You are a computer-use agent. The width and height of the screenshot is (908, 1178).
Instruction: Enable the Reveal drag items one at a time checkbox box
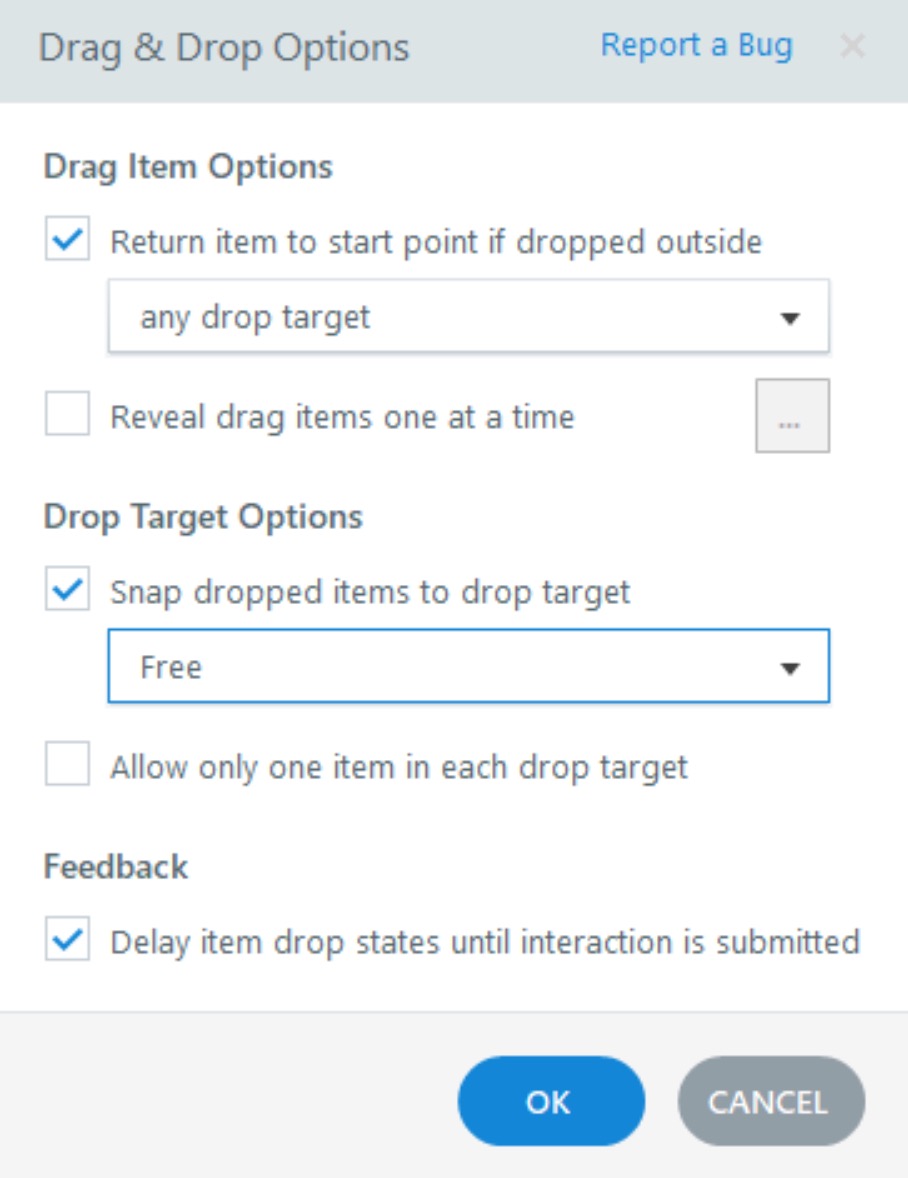68,416
